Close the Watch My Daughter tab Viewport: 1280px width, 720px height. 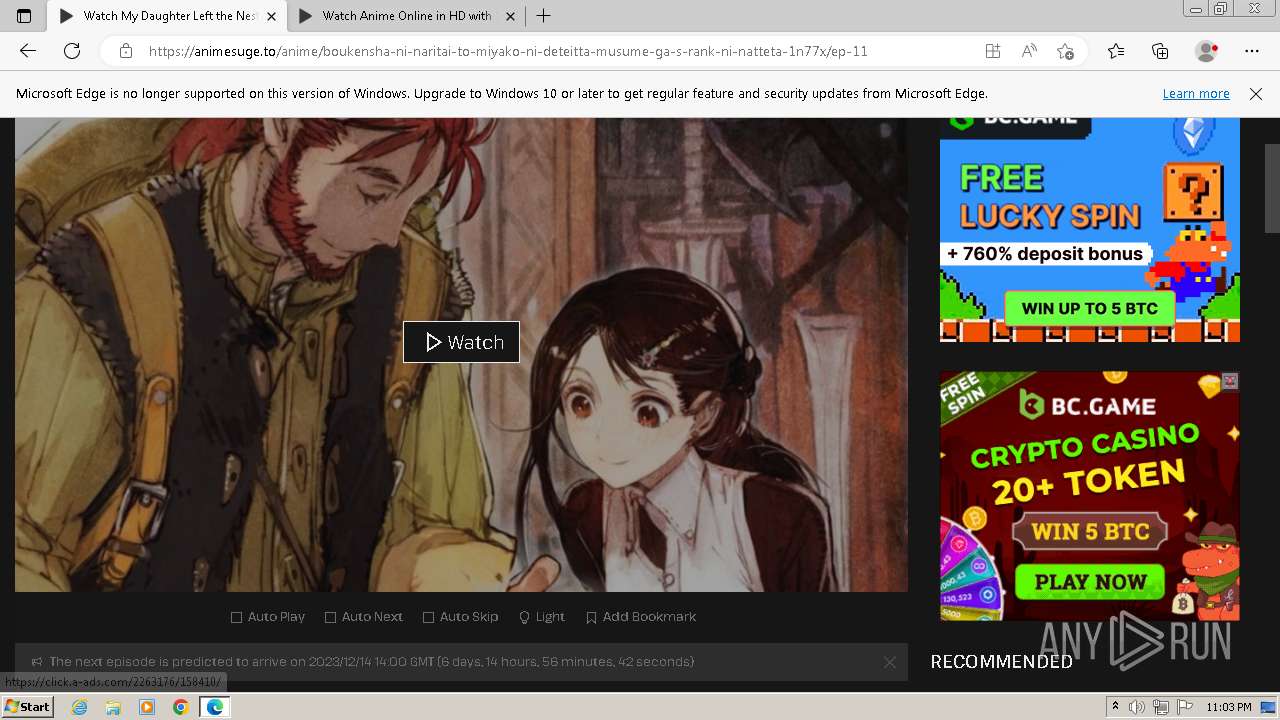point(271,16)
